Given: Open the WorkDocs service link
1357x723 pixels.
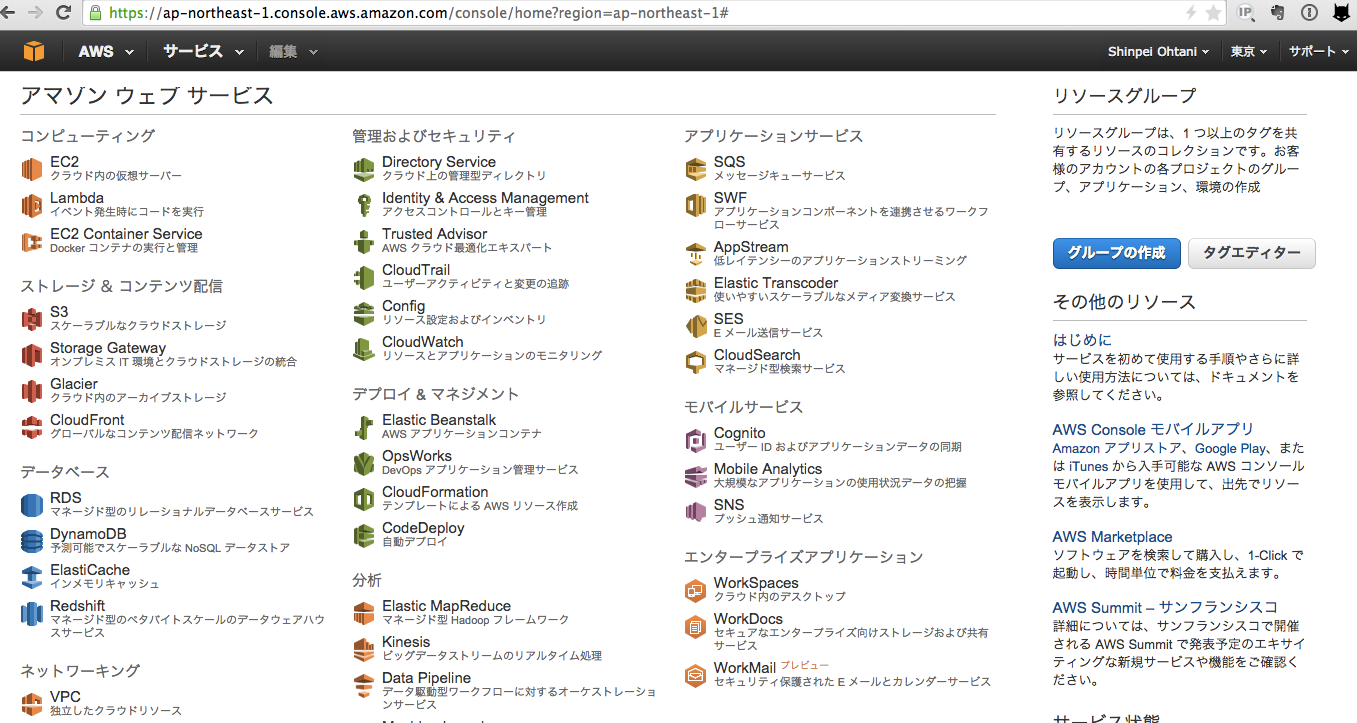Looking at the screenshot, I should click(x=748, y=619).
